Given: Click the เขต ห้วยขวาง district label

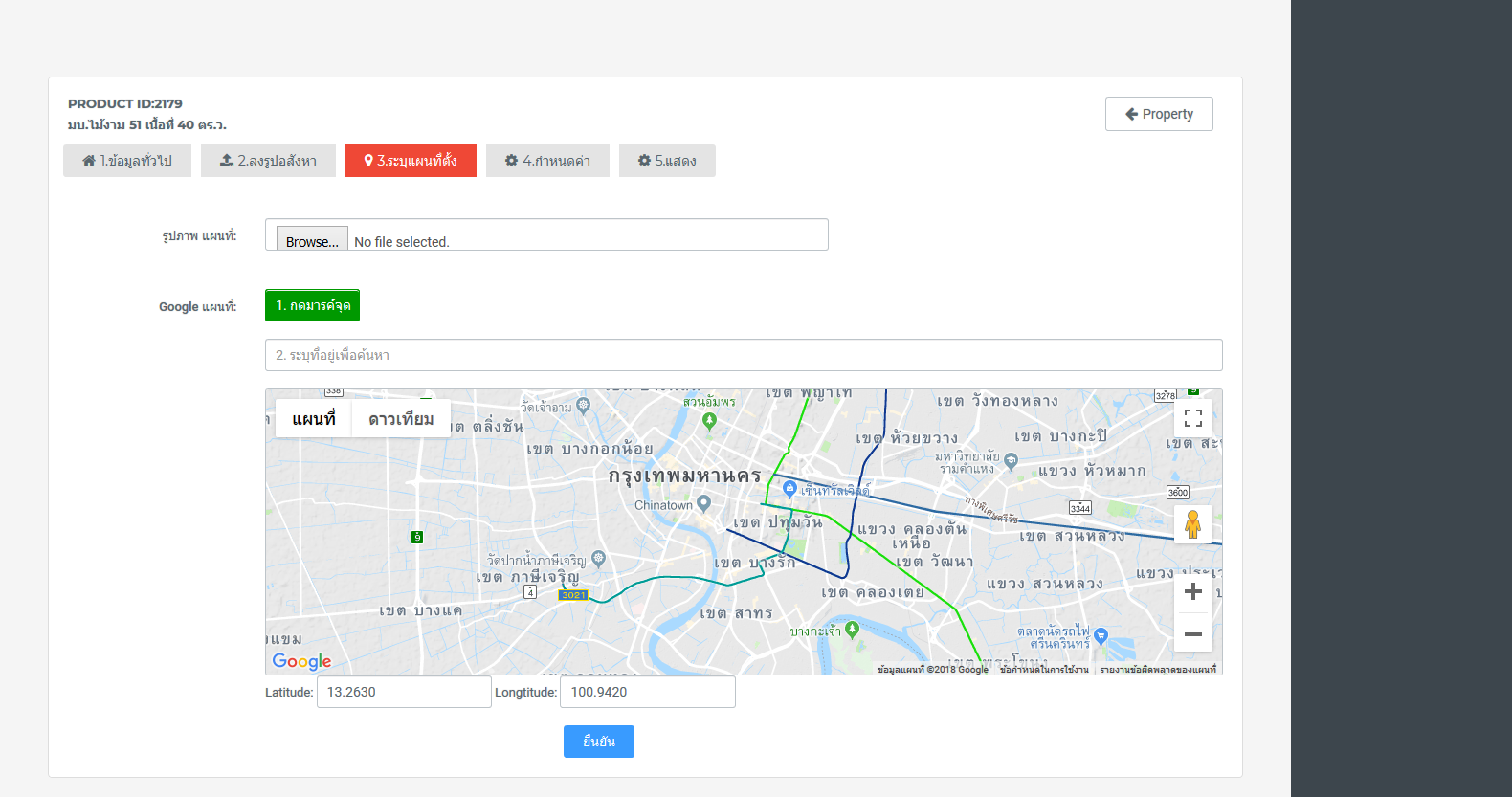Looking at the screenshot, I should tap(907, 438).
